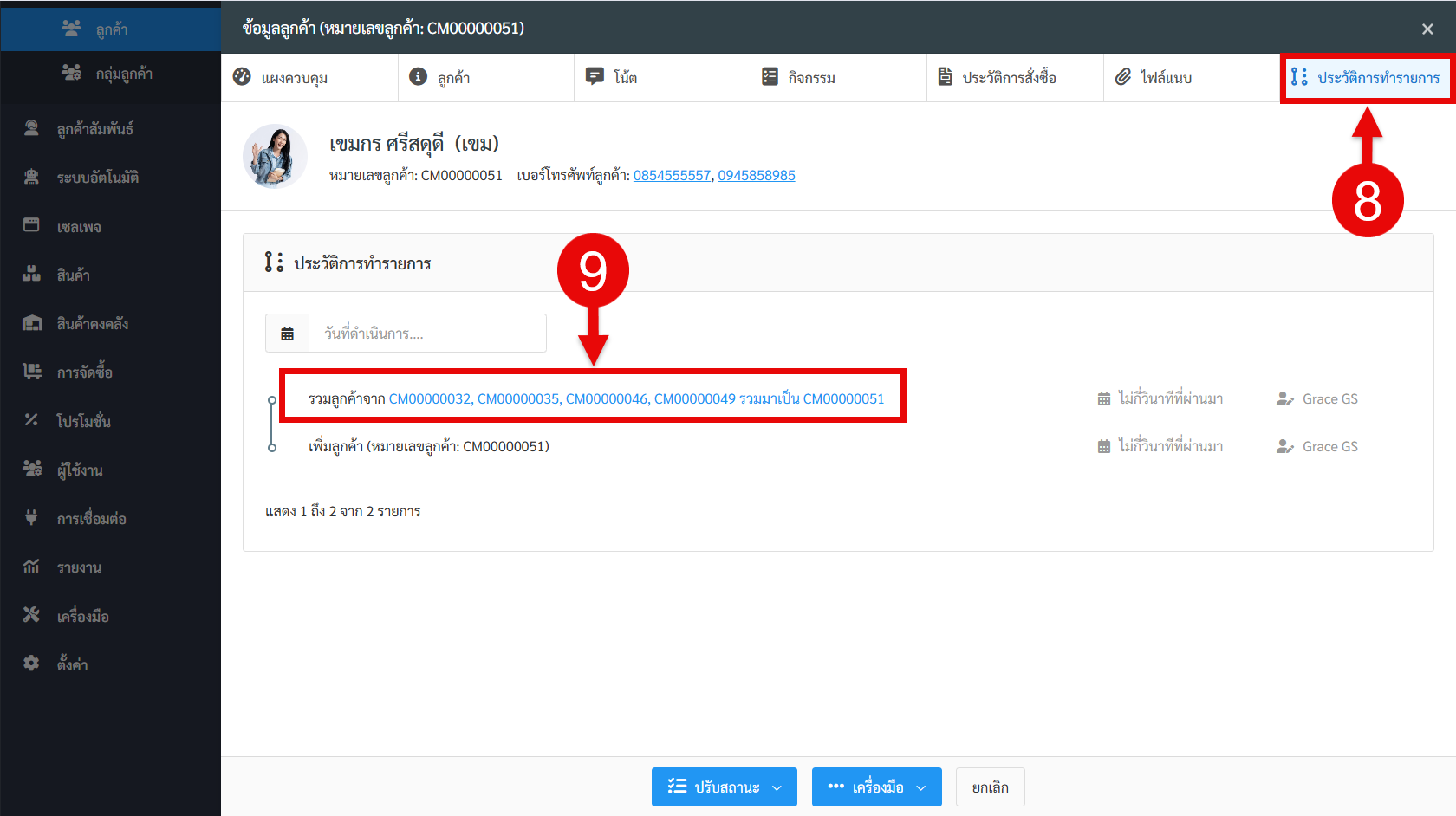Screen dimensions: 1456x816
Task: Click the ยกเลิก cancel button
Action: point(990,787)
